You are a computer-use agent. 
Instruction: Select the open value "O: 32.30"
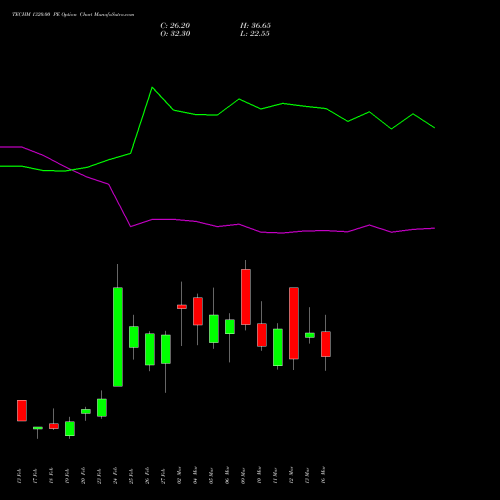[175, 34]
